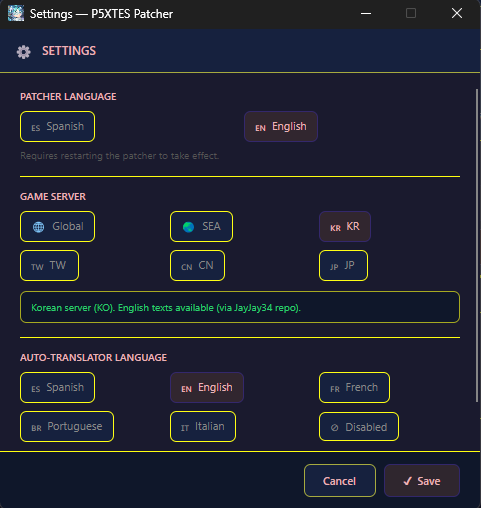Set auto-translator to Disabled

[359, 427]
